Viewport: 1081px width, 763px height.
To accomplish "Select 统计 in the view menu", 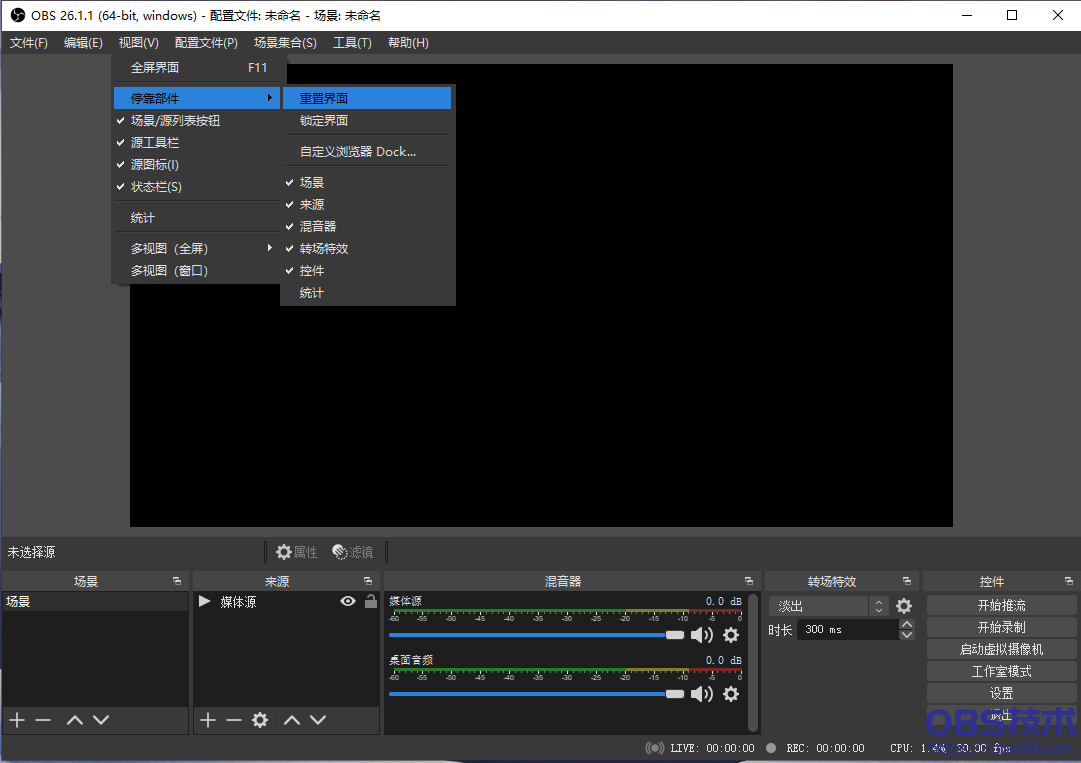I will click(196, 218).
